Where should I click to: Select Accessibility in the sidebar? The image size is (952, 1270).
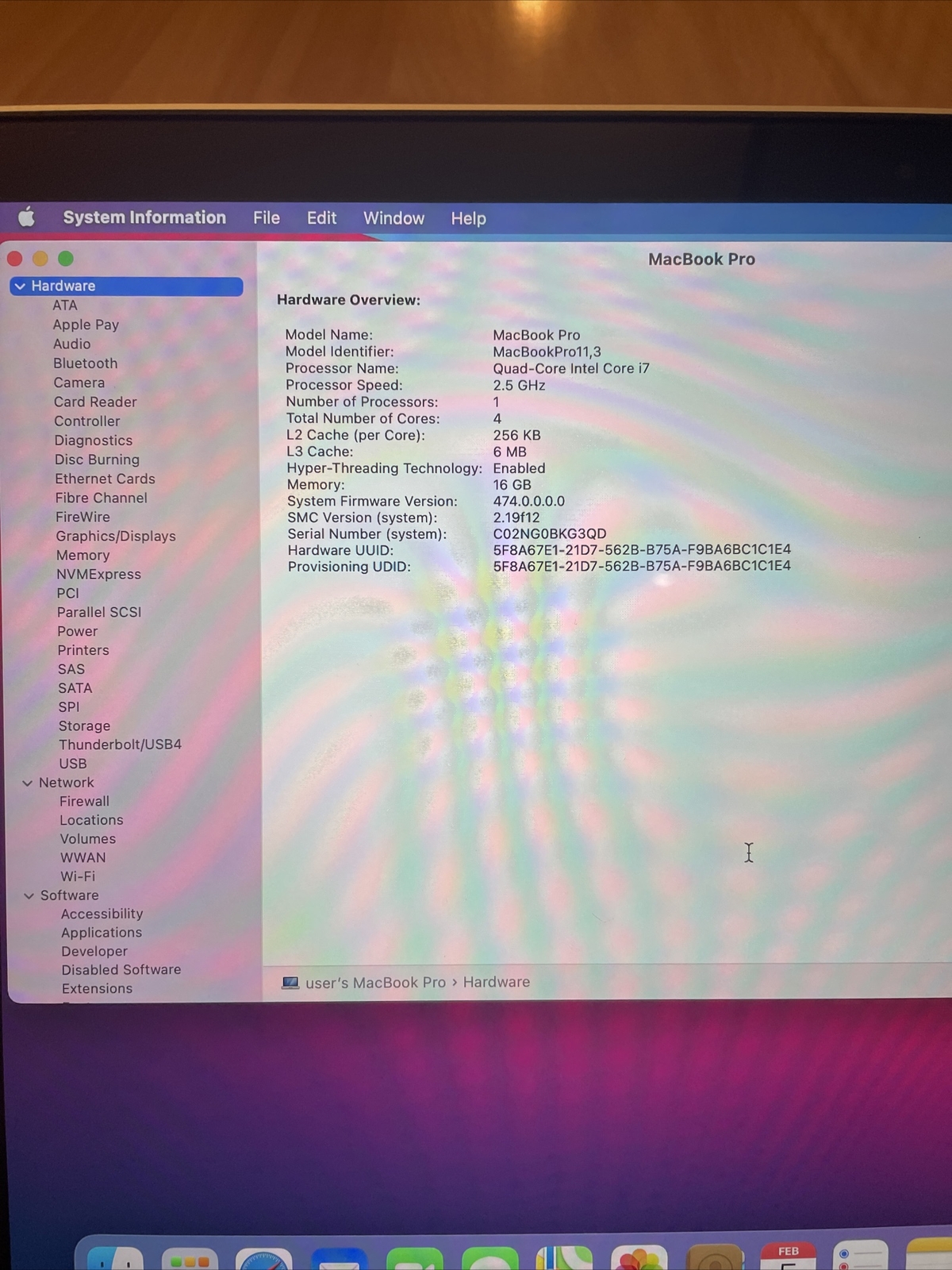(x=102, y=914)
